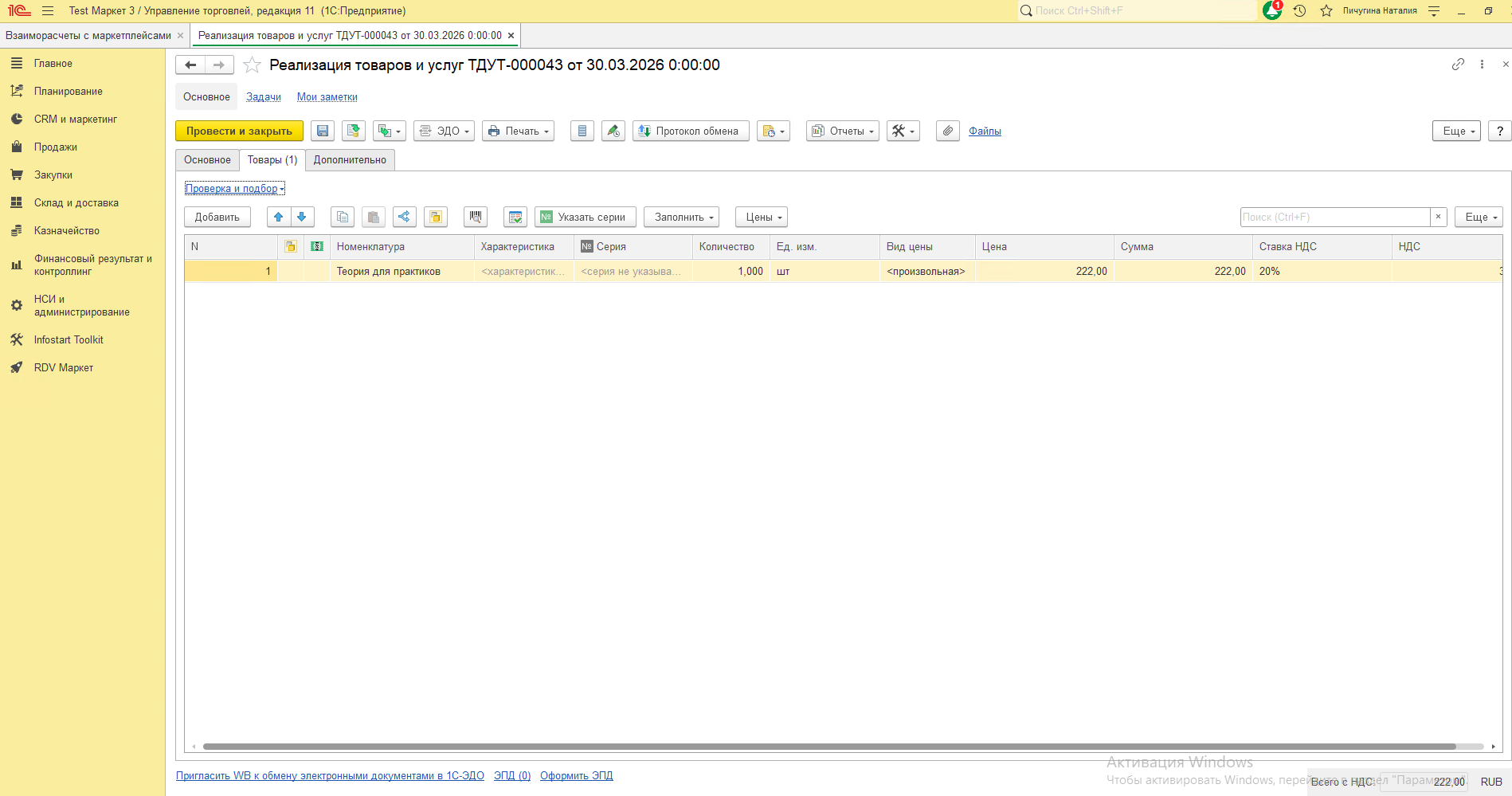Clear the table search field
The width and height of the screenshot is (1512, 796).
(1438, 218)
